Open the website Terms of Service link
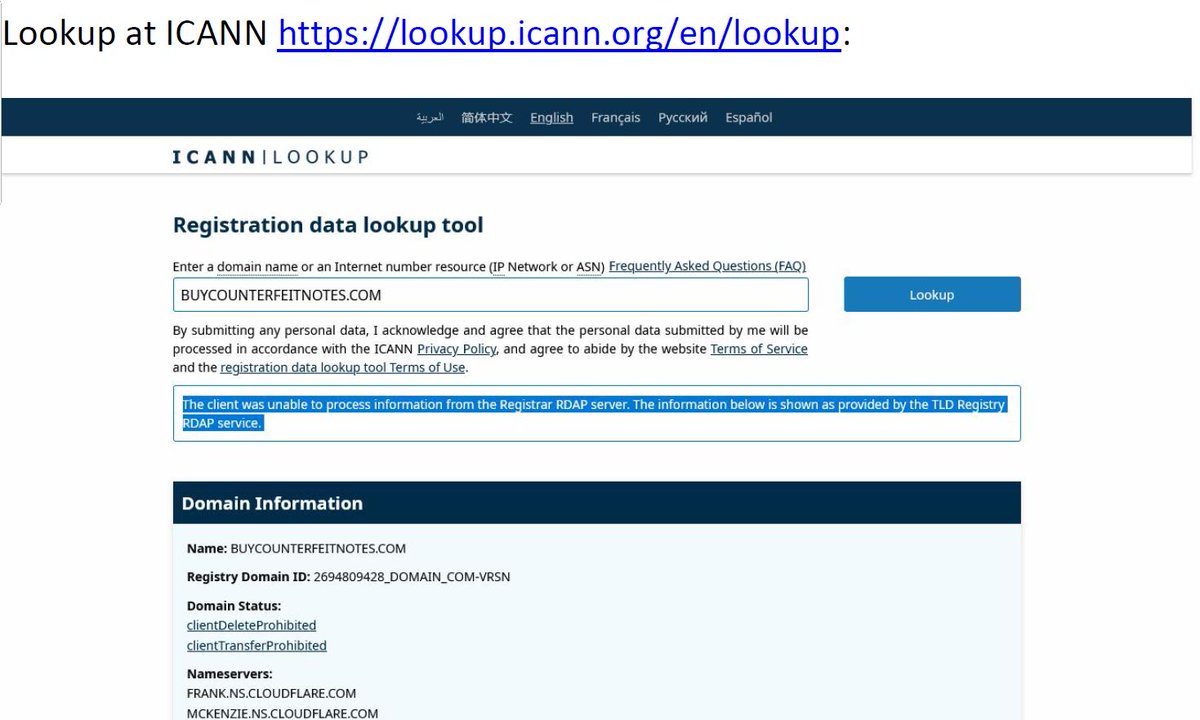The image size is (1200, 720). click(759, 349)
